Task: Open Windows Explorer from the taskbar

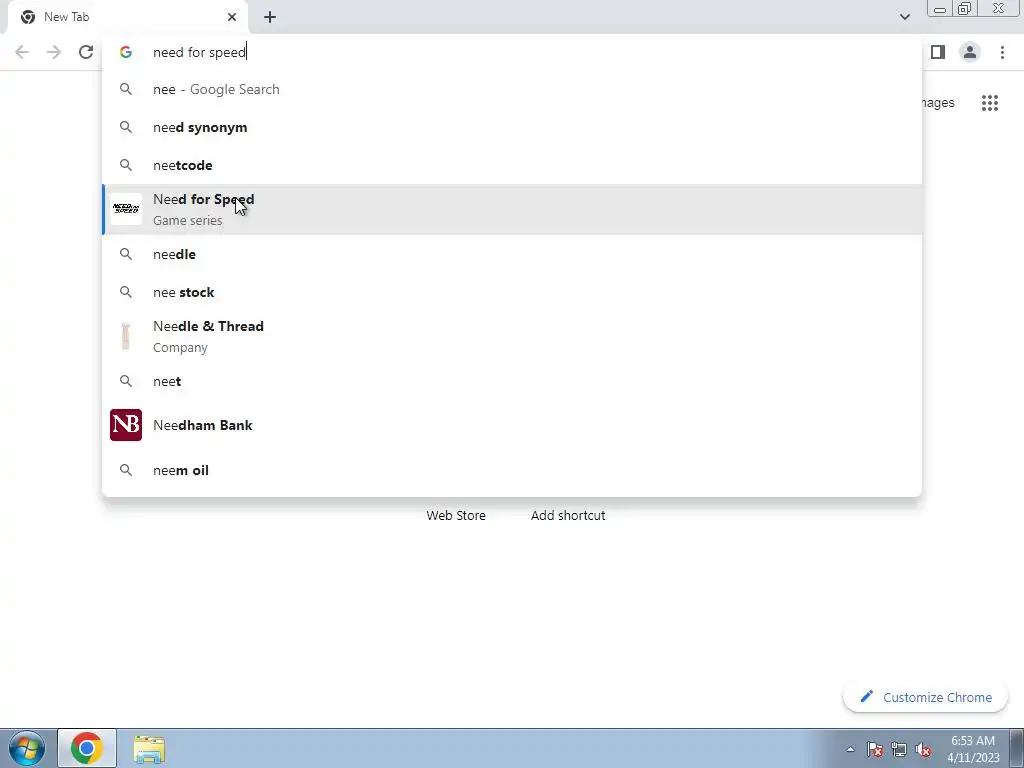Action: (149, 749)
